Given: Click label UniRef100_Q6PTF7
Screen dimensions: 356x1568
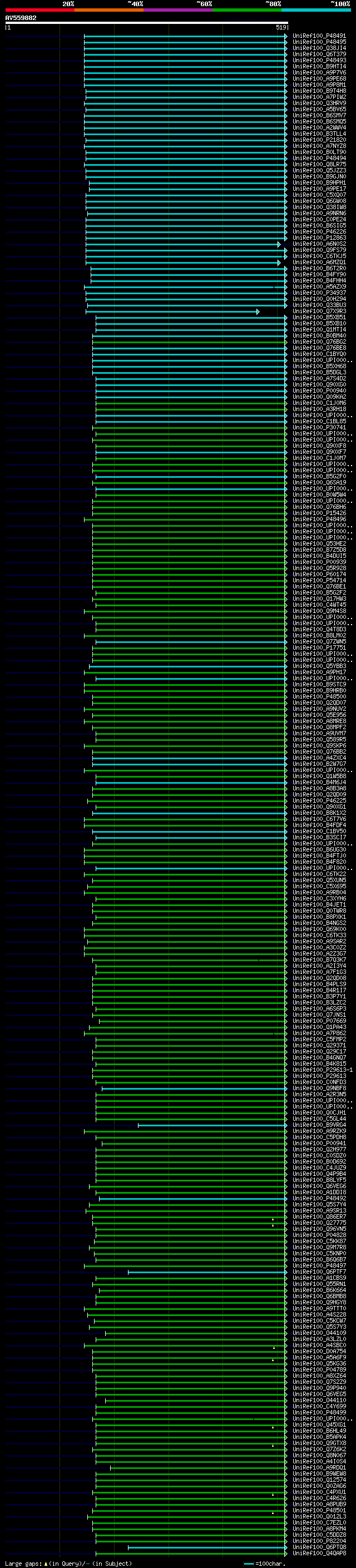Looking at the screenshot, I should click(x=319, y=1273).
